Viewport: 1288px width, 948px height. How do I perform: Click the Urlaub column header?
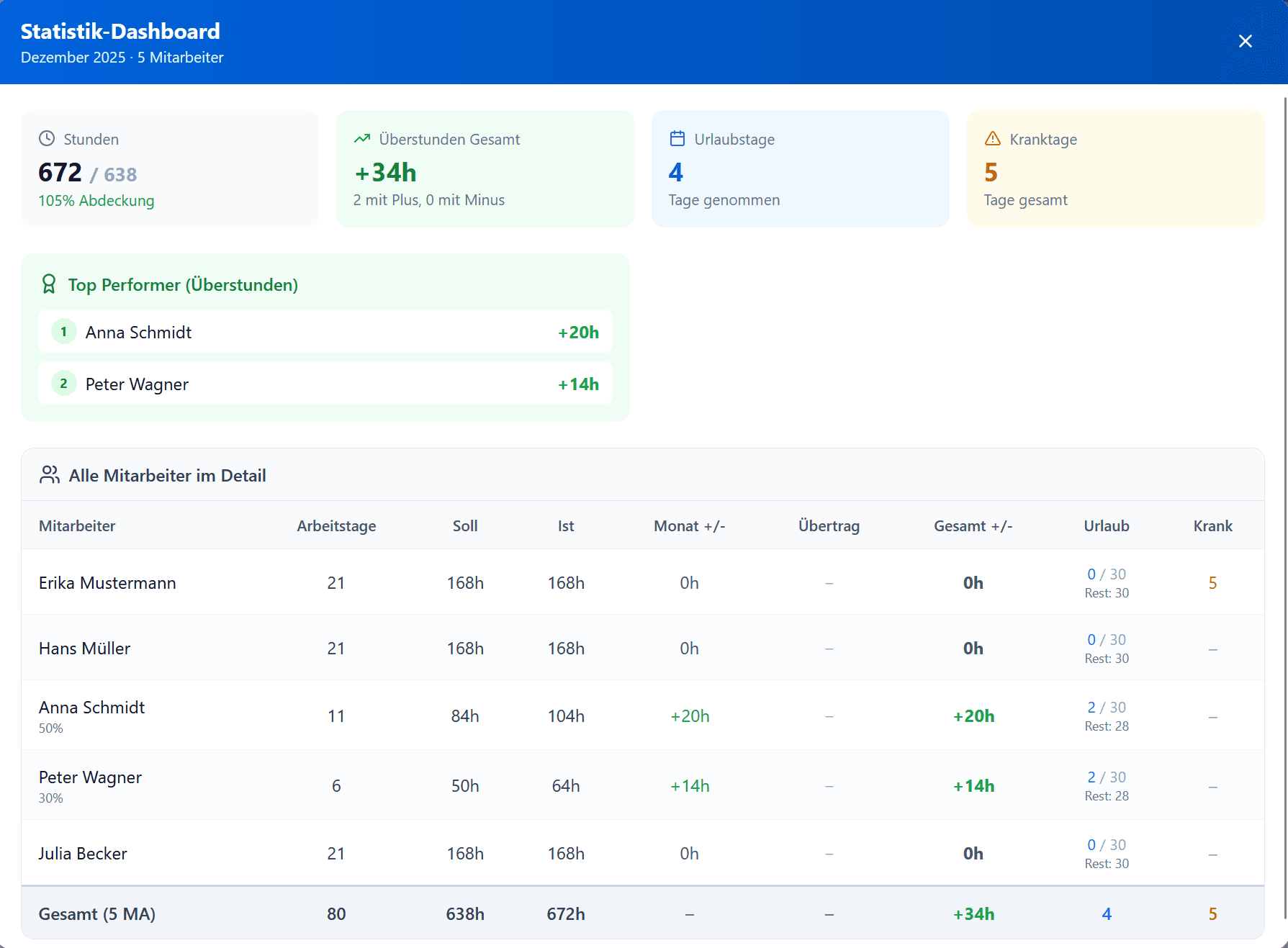pyautogui.click(x=1106, y=526)
